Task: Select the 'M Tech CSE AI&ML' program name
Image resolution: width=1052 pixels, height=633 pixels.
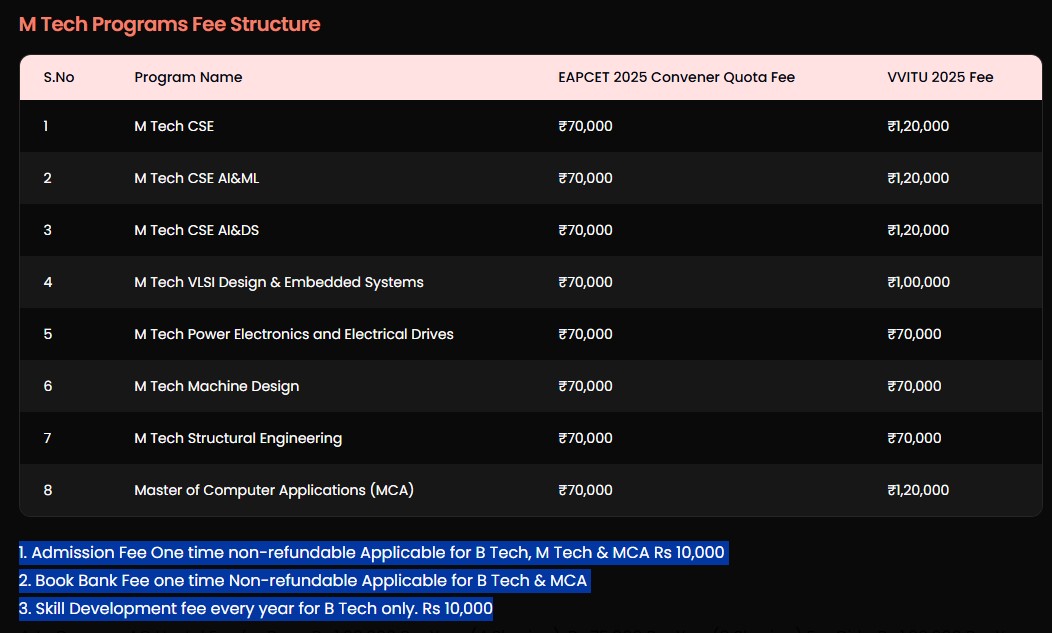Action: click(197, 178)
